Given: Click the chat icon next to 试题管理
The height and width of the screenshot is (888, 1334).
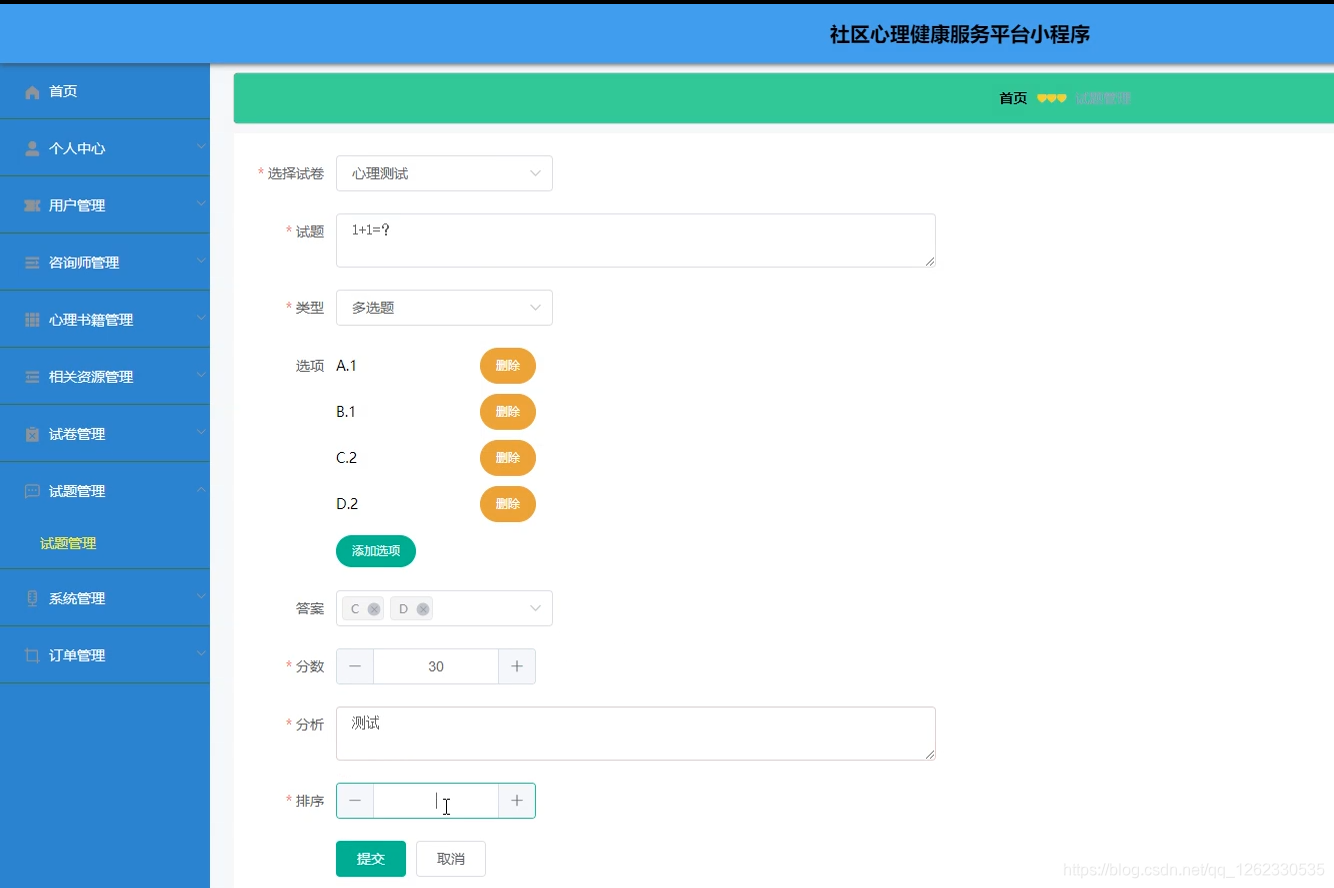Looking at the screenshot, I should tap(31, 490).
